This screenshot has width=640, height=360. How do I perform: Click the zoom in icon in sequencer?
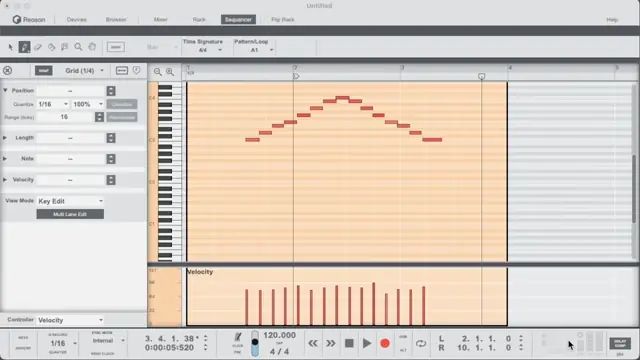click(x=170, y=72)
